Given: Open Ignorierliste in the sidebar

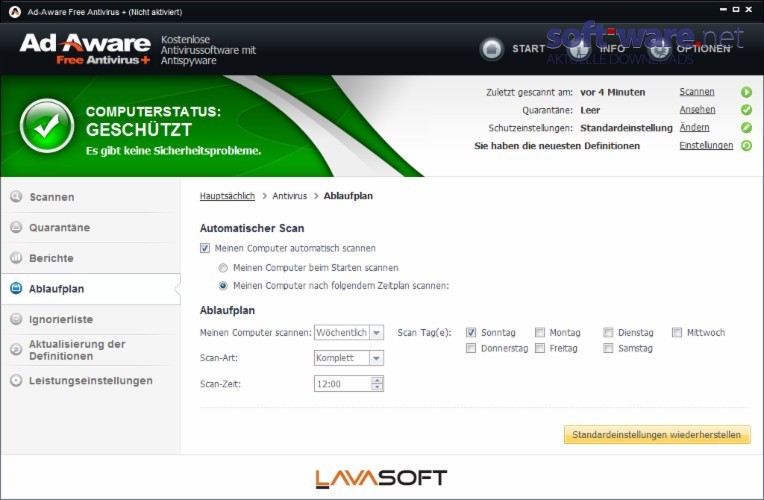Looking at the screenshot, I should pyautogui.click(x=91, y=320).
